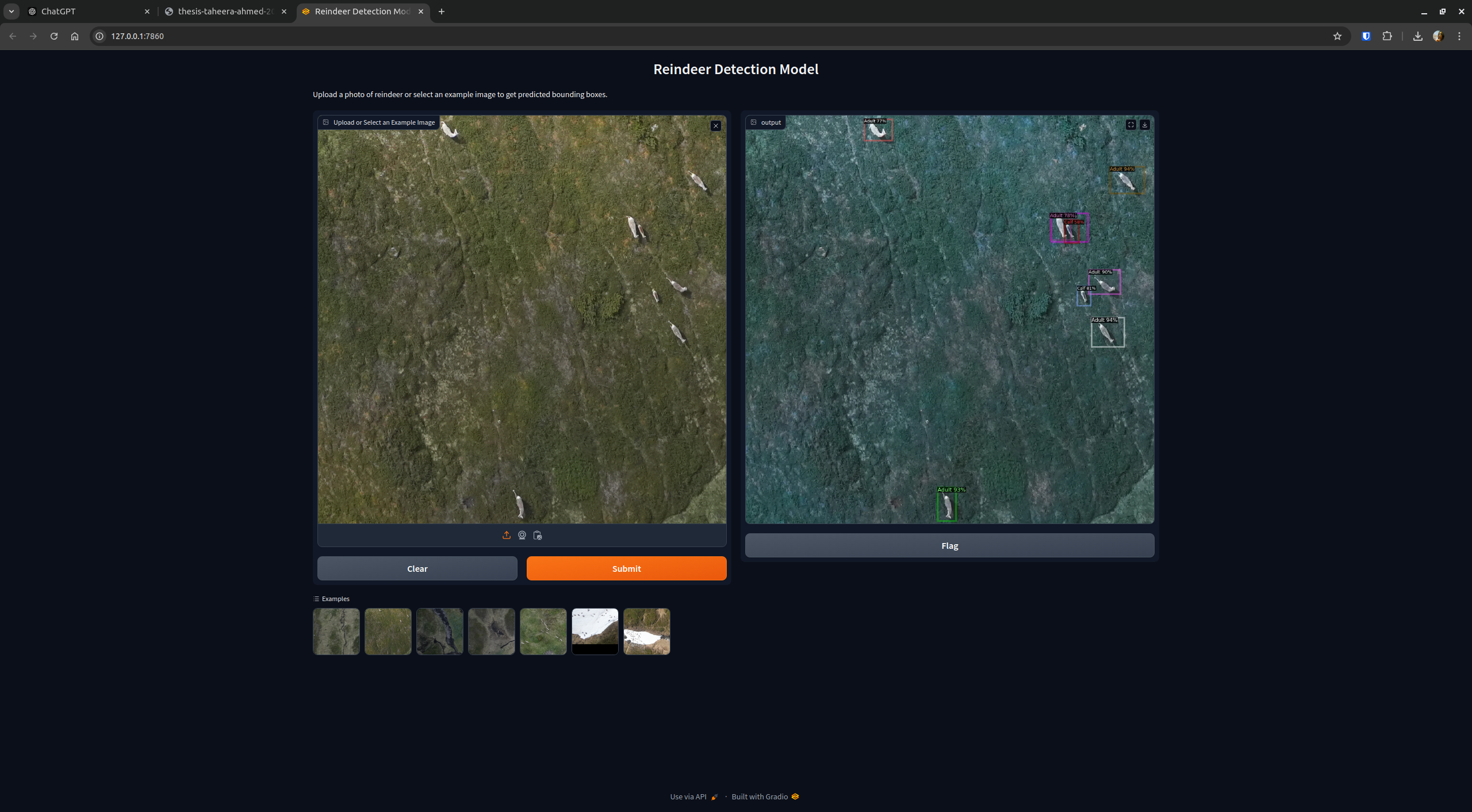1472x812 pixels.
Task: Toggle the input image panel header
Action: click(x=325, y=122)
